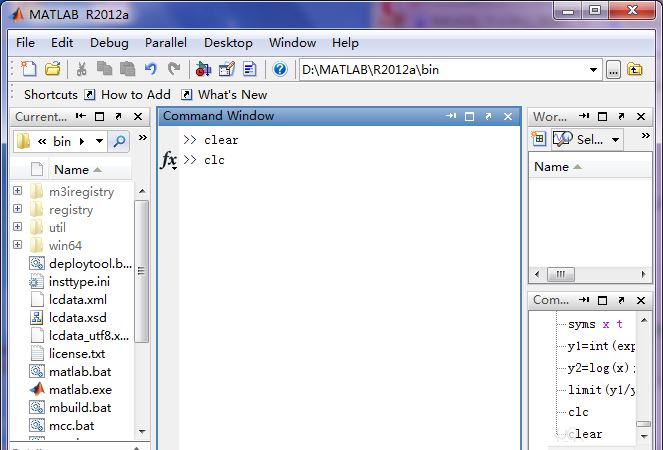Select mbuild.bat in file list
Image resolution: width=663 pixels, height=450 pixels.
80,408
